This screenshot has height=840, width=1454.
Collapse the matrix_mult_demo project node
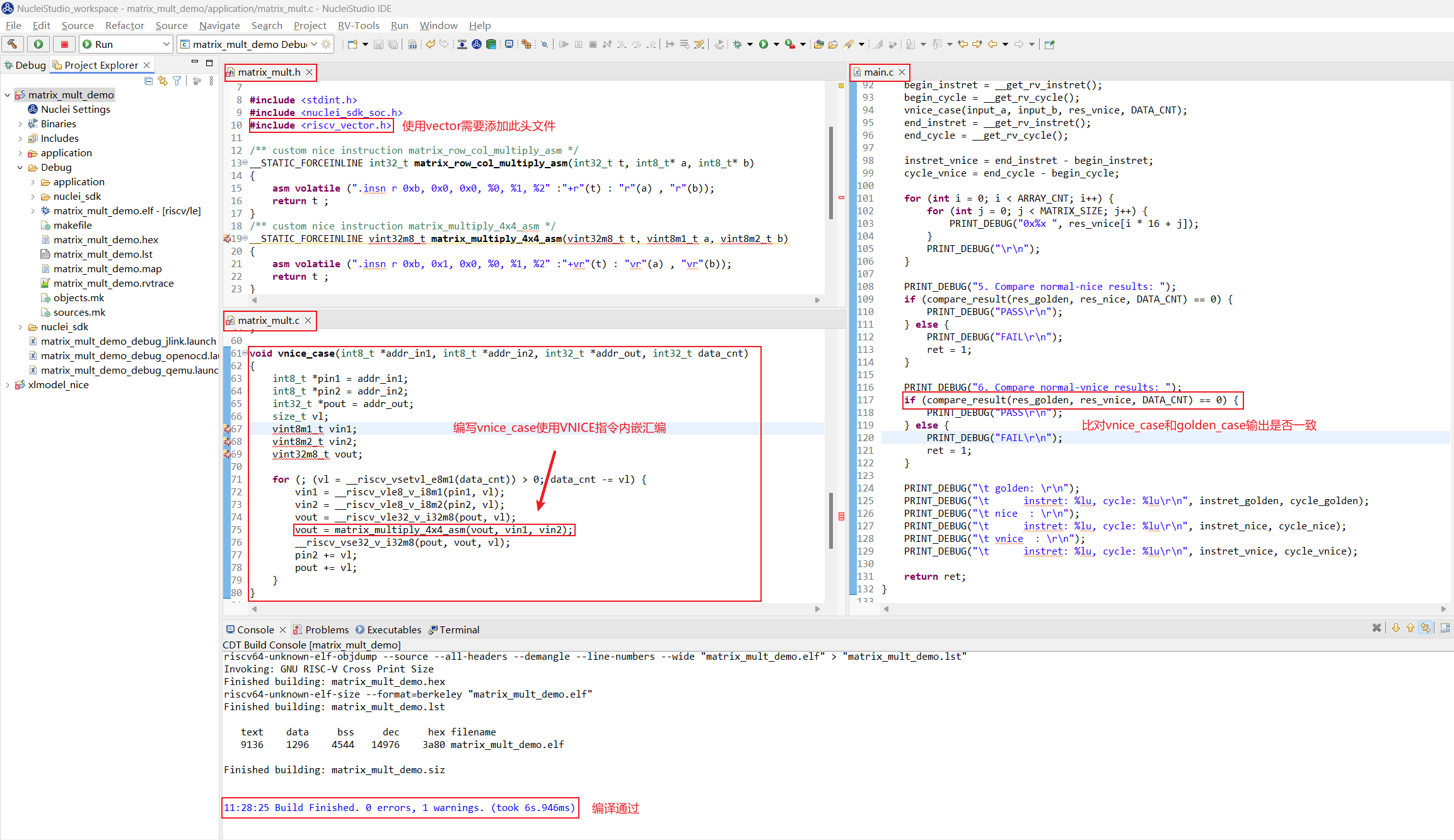[8, 95]
